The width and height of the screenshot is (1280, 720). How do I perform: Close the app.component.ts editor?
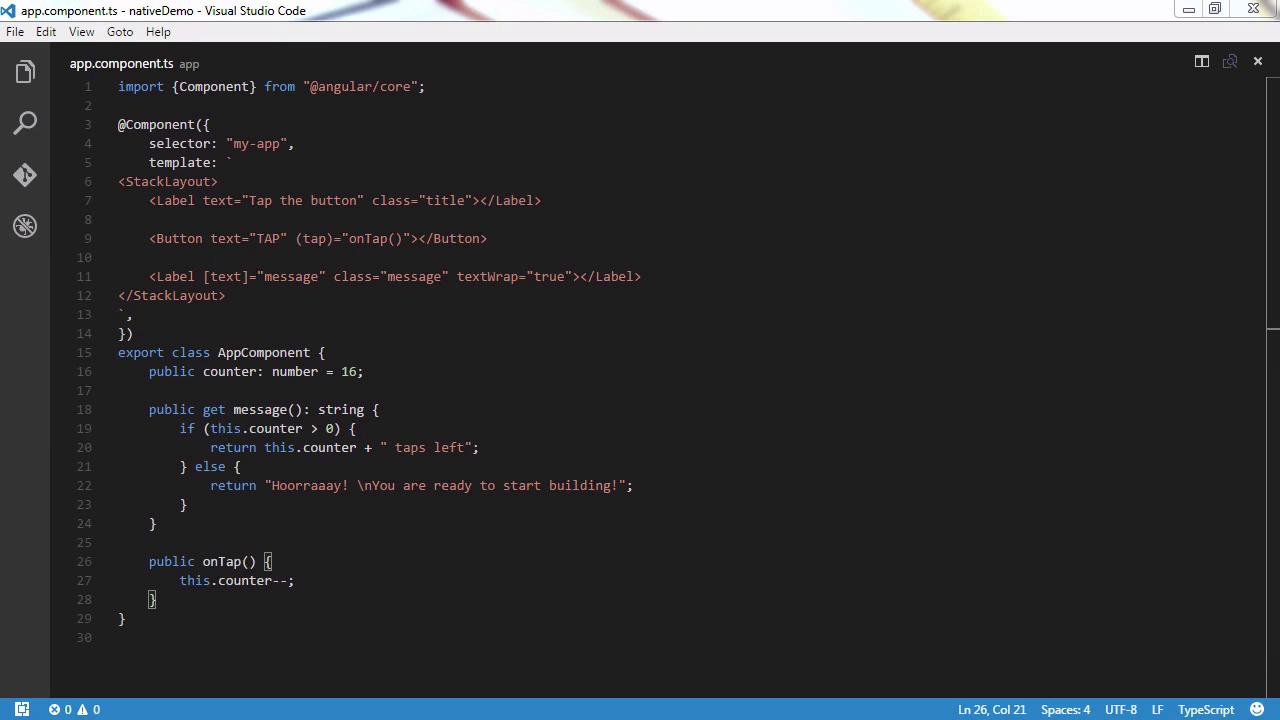pyautogui.click(x=1258, y=62)
